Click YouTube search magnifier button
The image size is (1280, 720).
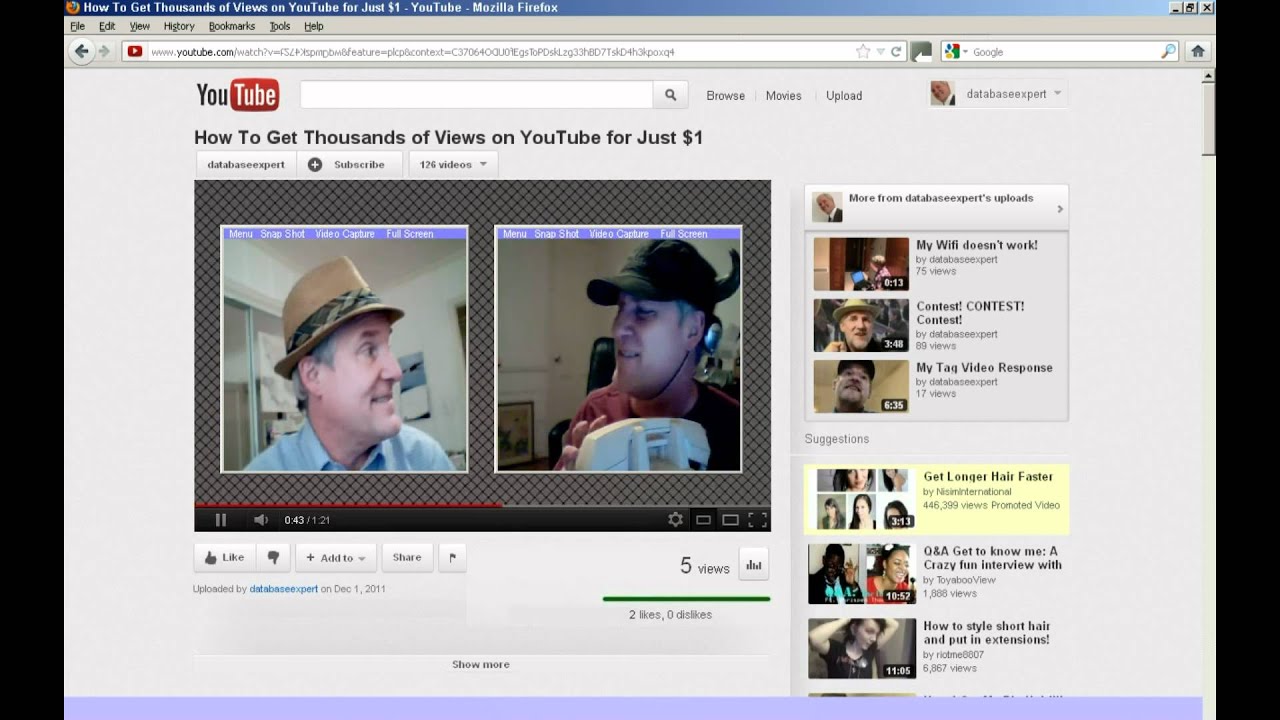pyautogui.click(x=670, y=95)
